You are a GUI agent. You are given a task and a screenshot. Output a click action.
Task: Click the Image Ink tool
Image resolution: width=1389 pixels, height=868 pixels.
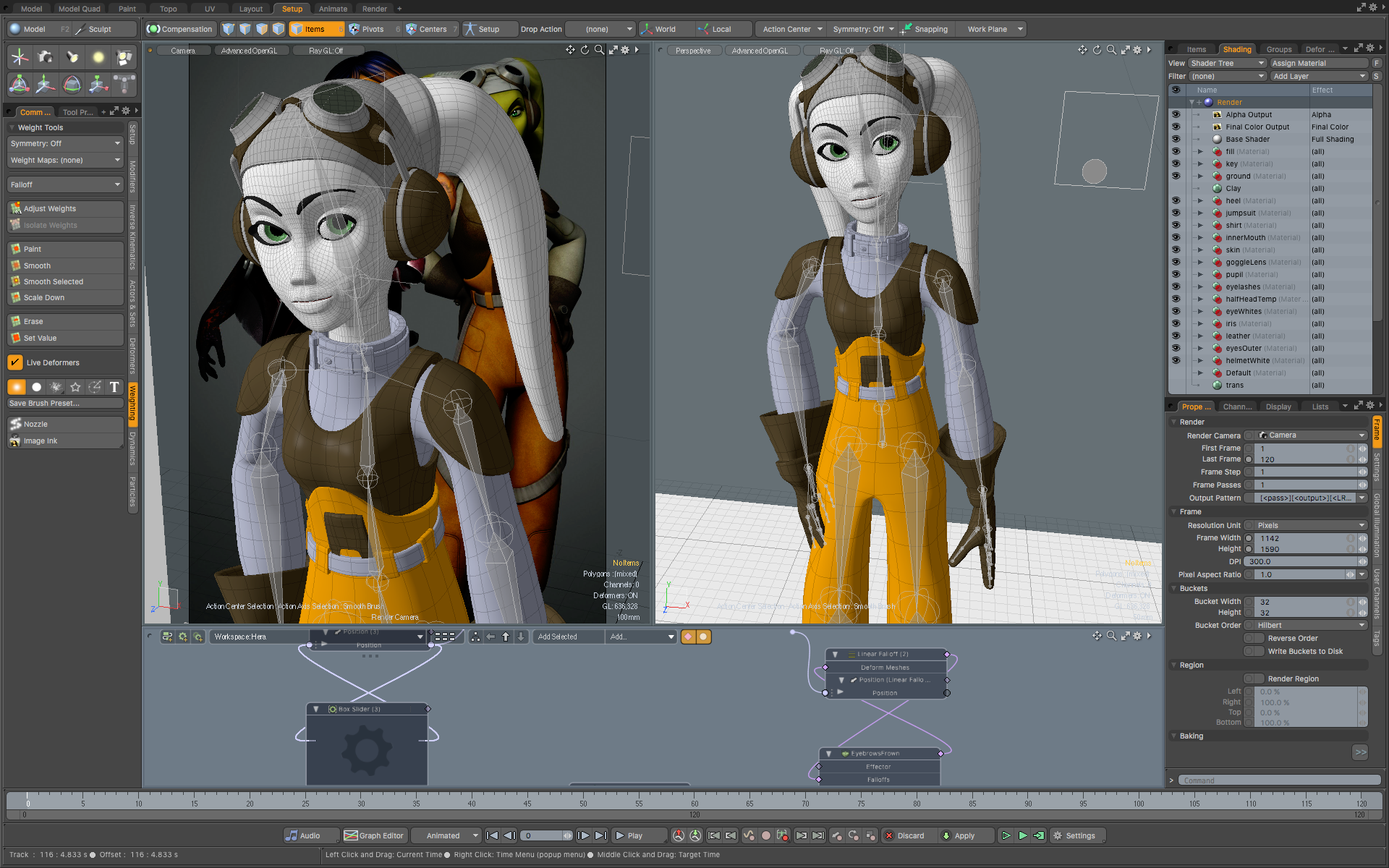click(x=65, y=441)
